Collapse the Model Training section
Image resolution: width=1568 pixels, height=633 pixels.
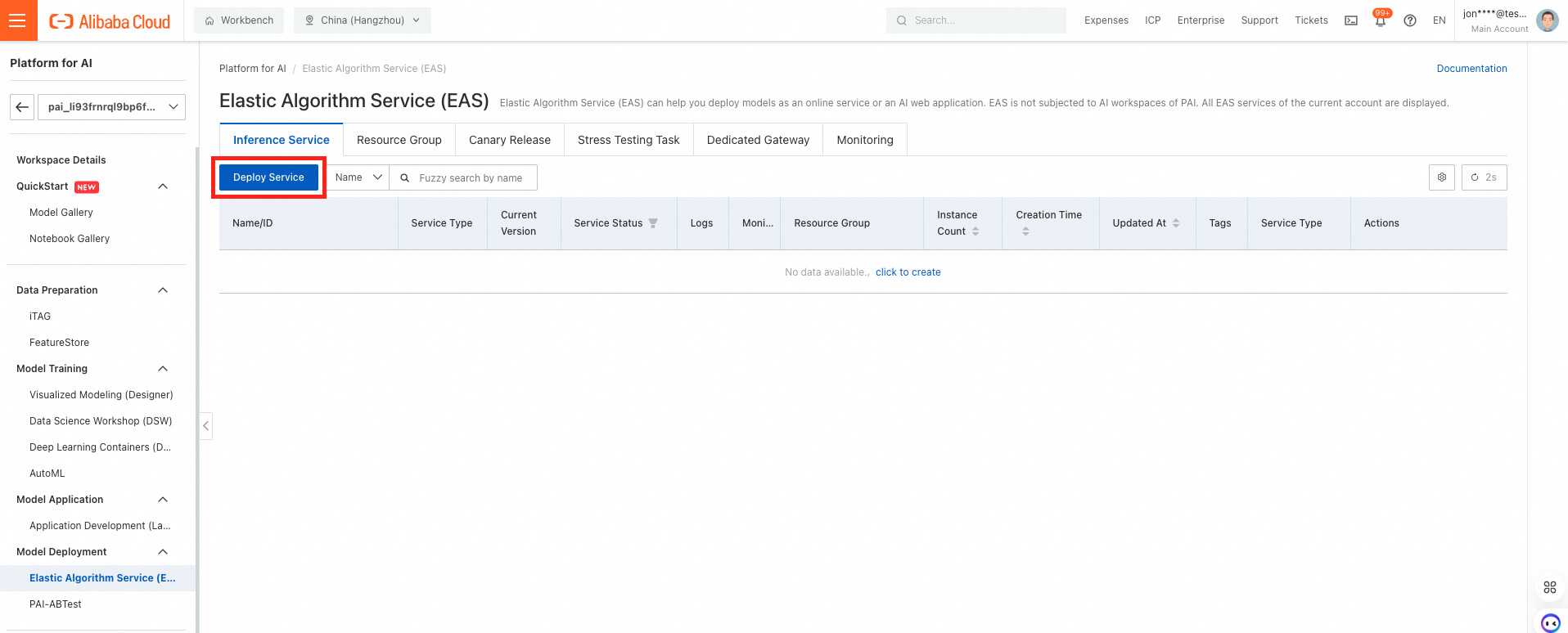coord(163,369)
